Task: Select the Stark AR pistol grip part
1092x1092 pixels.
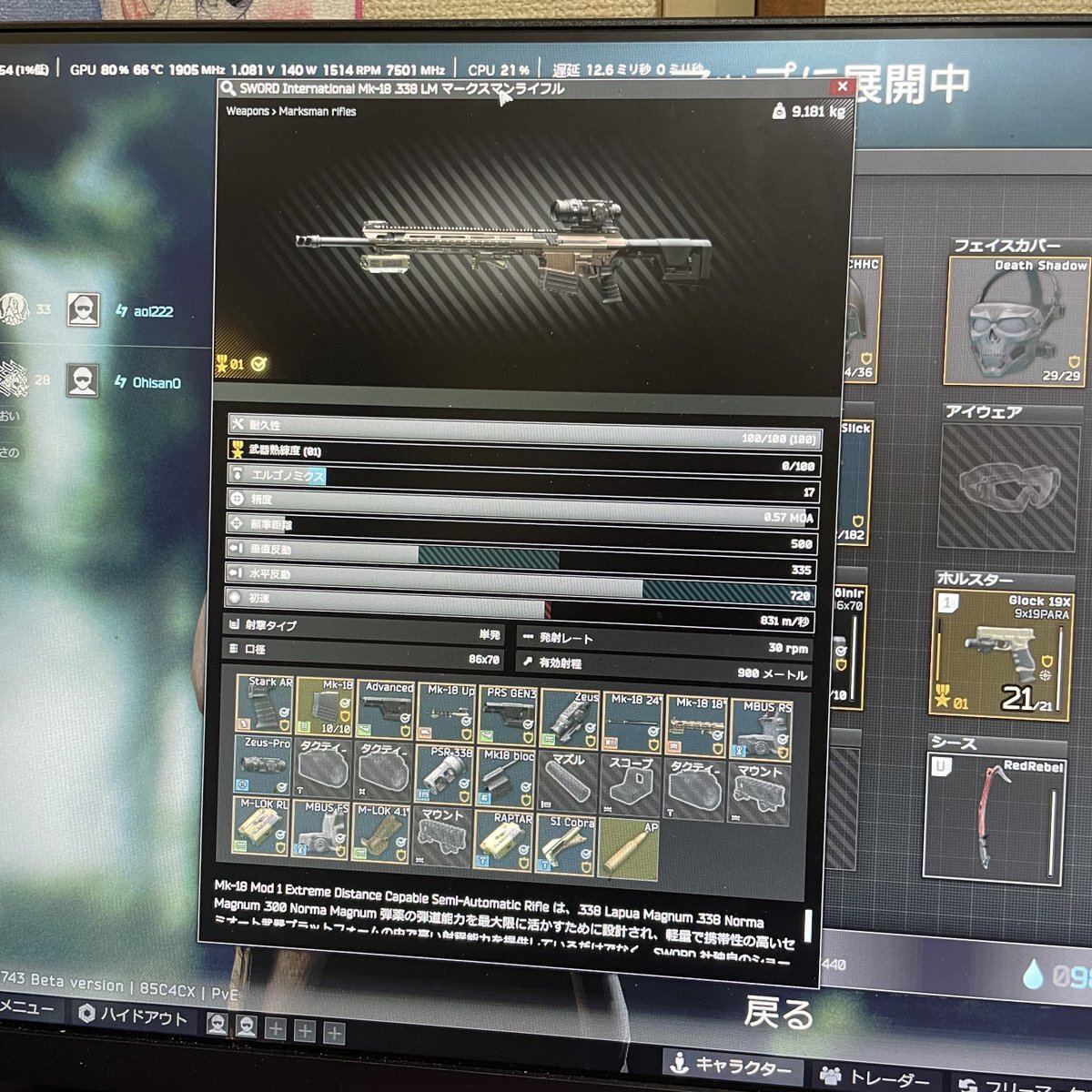Action: click(x=265, y=704)
